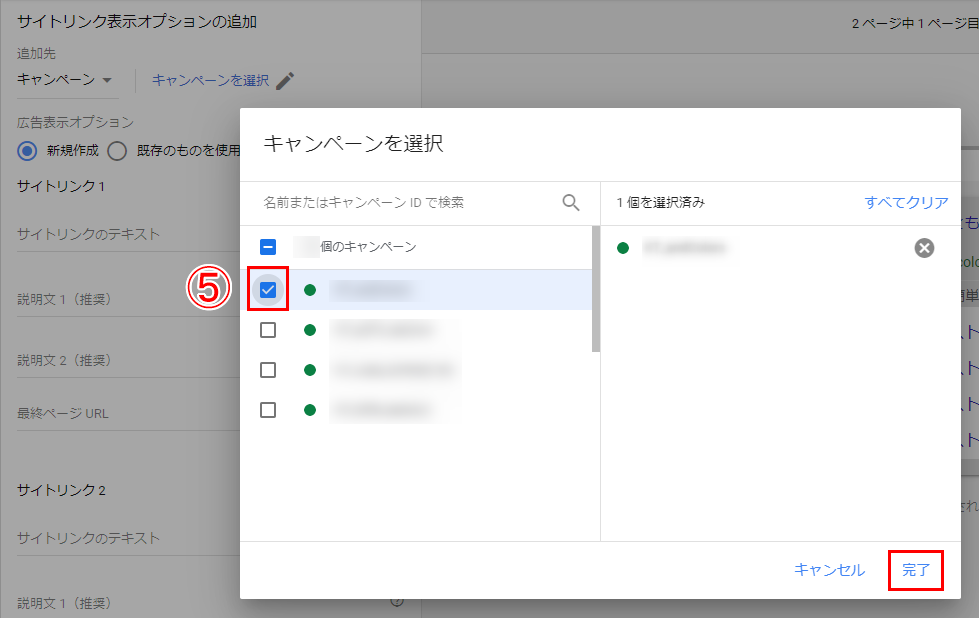The width and height of the screenshot is (979, 618).
Task: Click the すべてクリア link
Action: tap(906, 202)
